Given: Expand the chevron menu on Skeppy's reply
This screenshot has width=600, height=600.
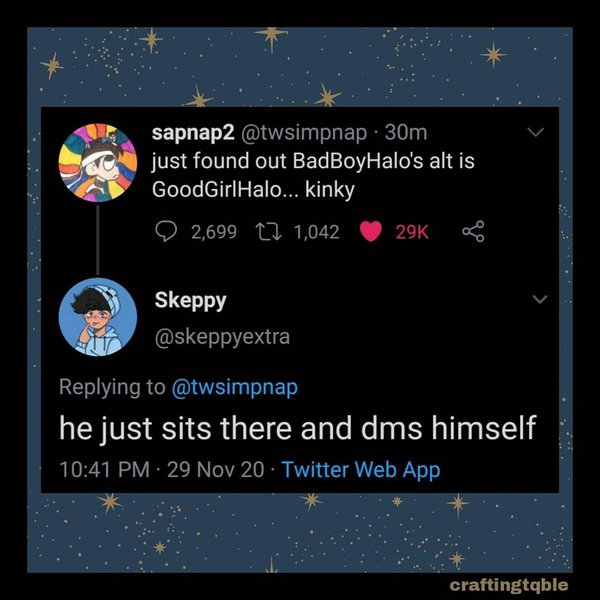Looking at the screenshot, I should coord(540,299).
